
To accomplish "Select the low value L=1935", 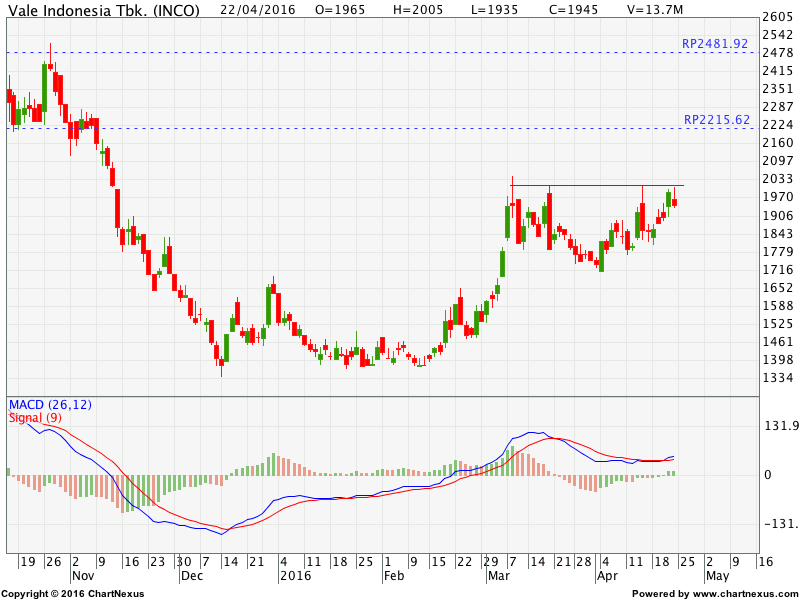I will point(495,10).
